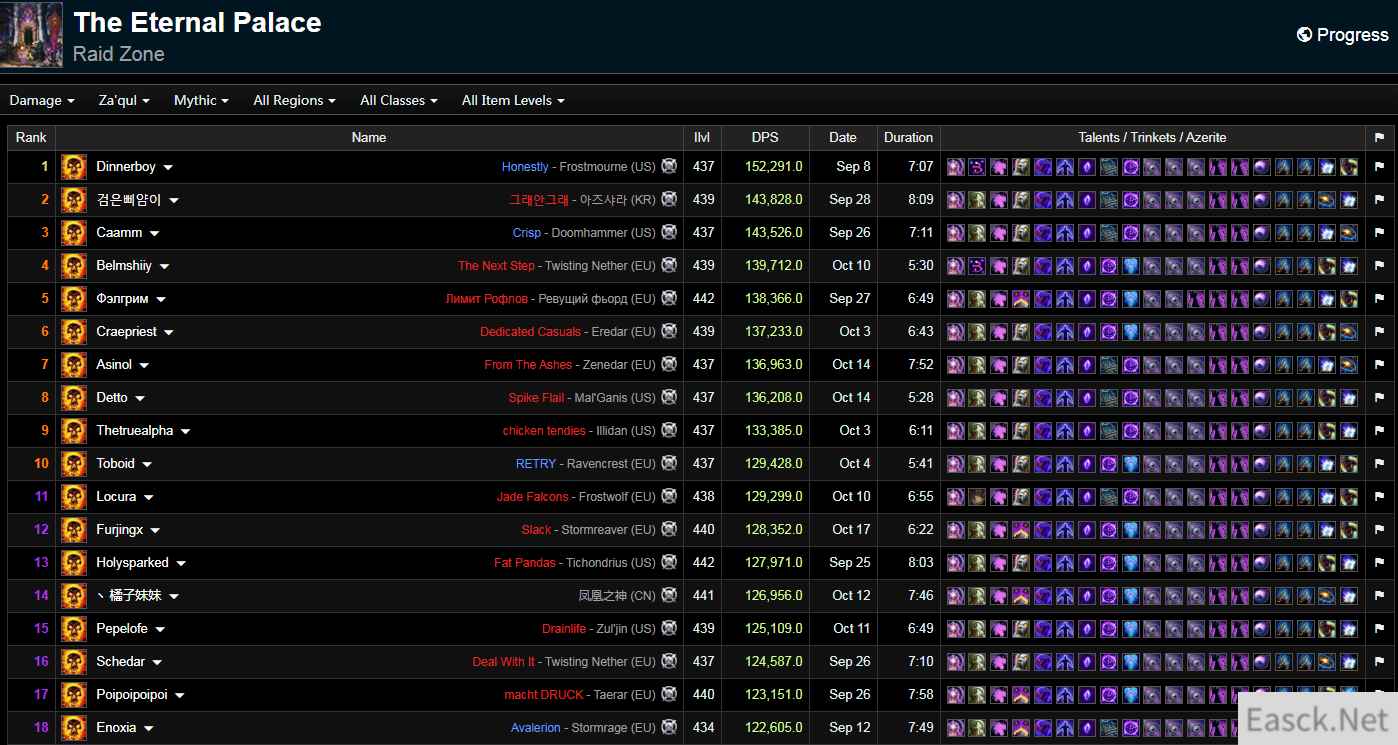Image resolution: width=1398 pixels, height=745 pixels.
Task: Click the faction icon beside Illidan (US)
Action: click(669, 431)
